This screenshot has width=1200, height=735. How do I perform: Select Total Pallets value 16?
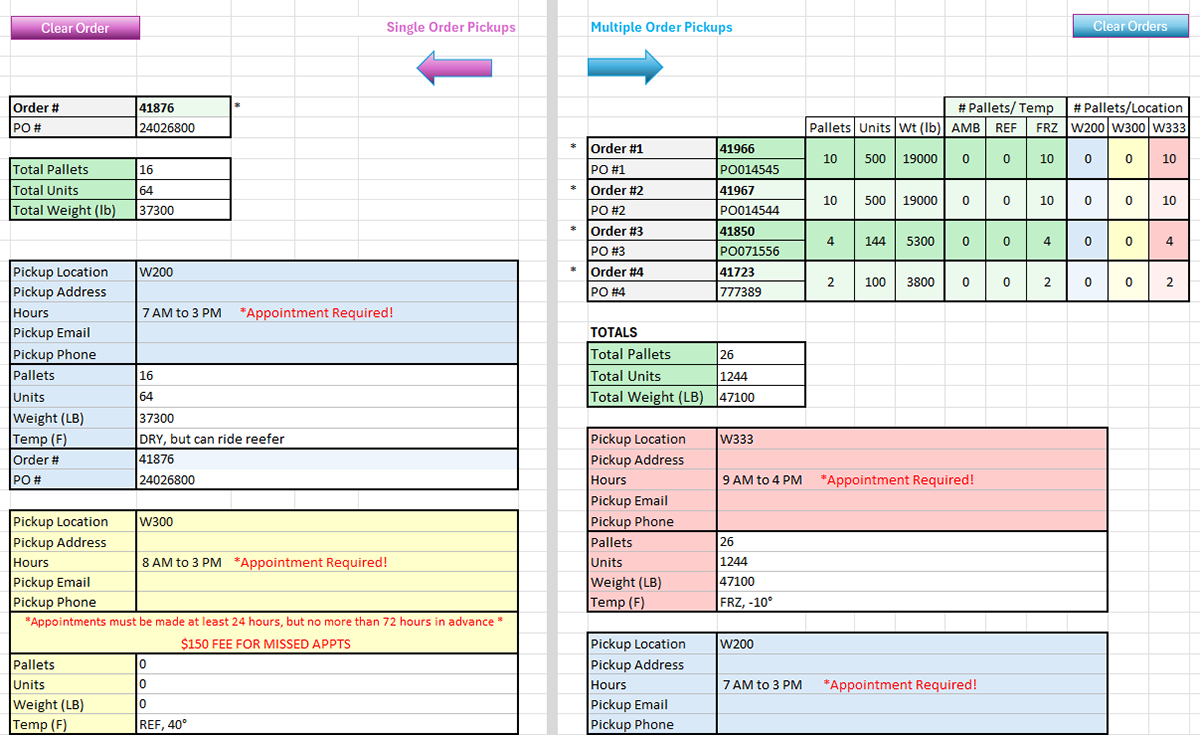[x=183, y=169]
